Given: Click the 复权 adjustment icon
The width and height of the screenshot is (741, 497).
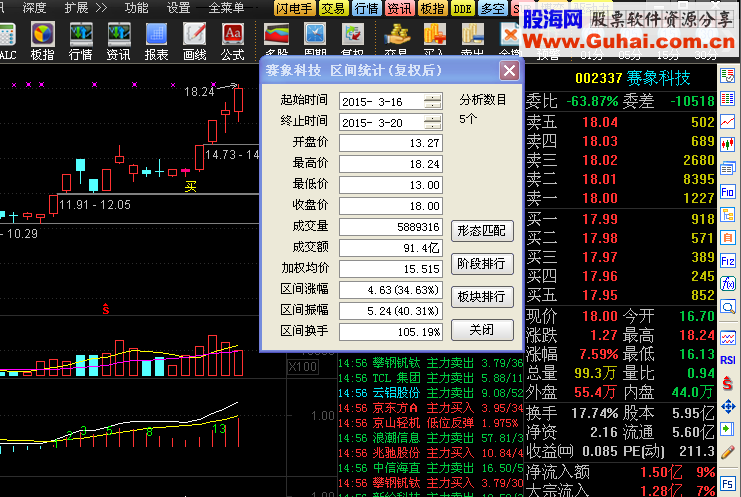Looking at the screenshot, I should [353, 39].
